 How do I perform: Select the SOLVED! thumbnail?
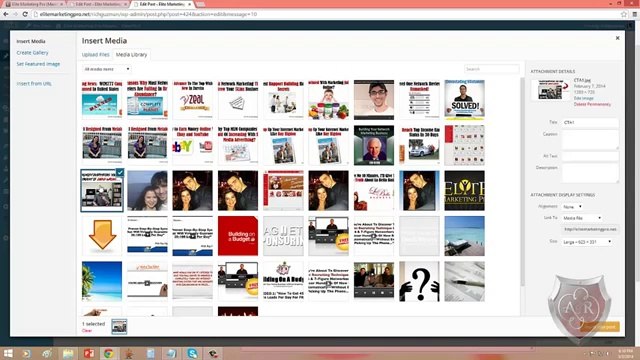pos(464,100)
